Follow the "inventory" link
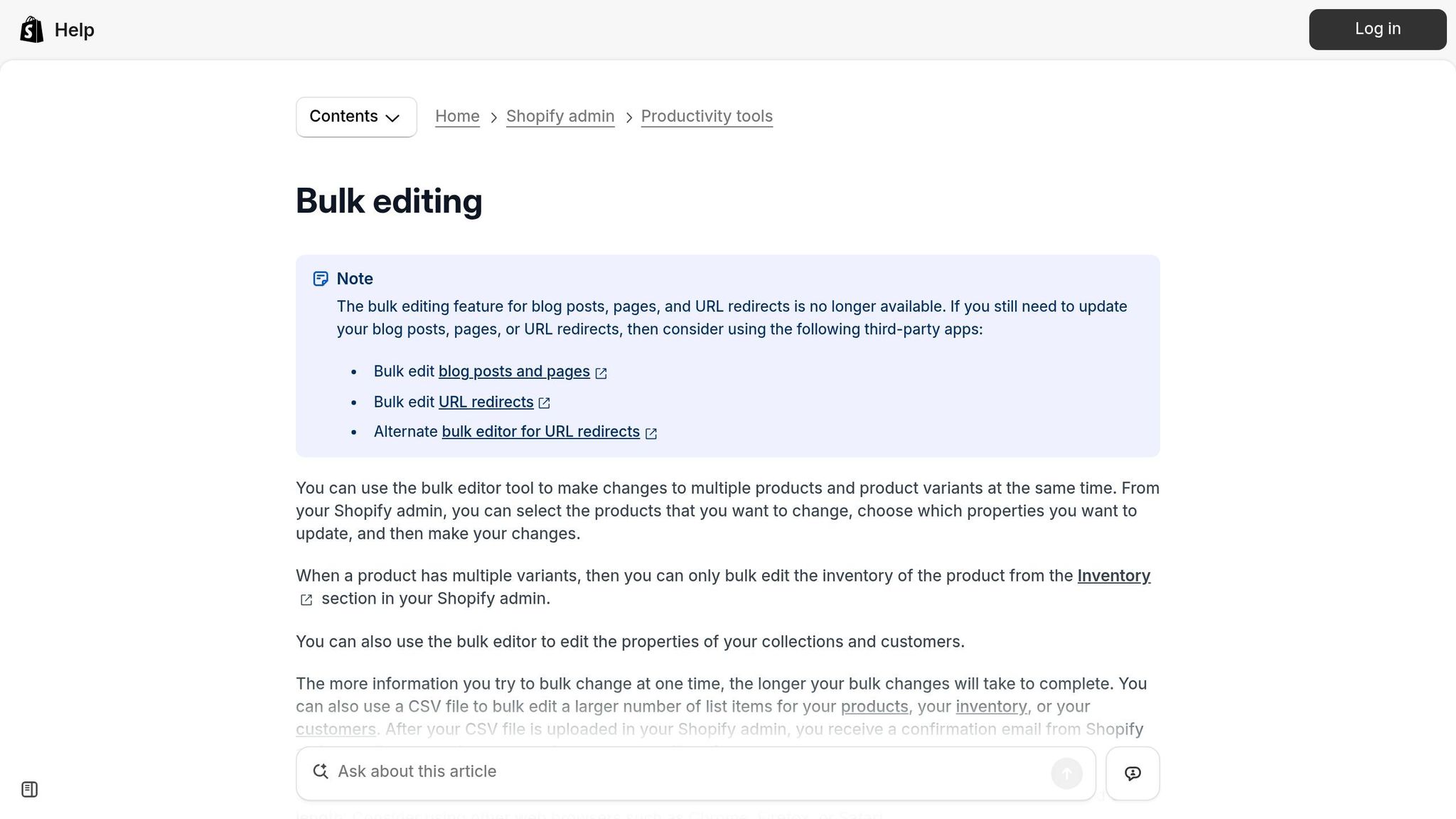The width and height of the screenshot is (1456, 819). [x=991, y=706]
